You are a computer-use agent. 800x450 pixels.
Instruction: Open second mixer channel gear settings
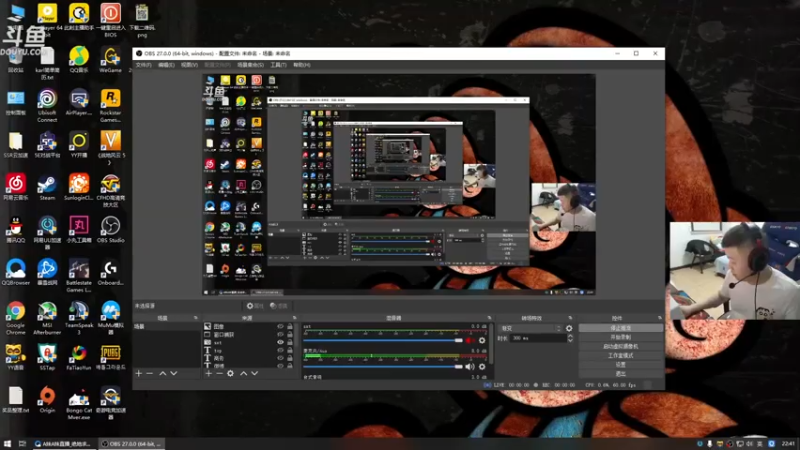coord(482,366)
